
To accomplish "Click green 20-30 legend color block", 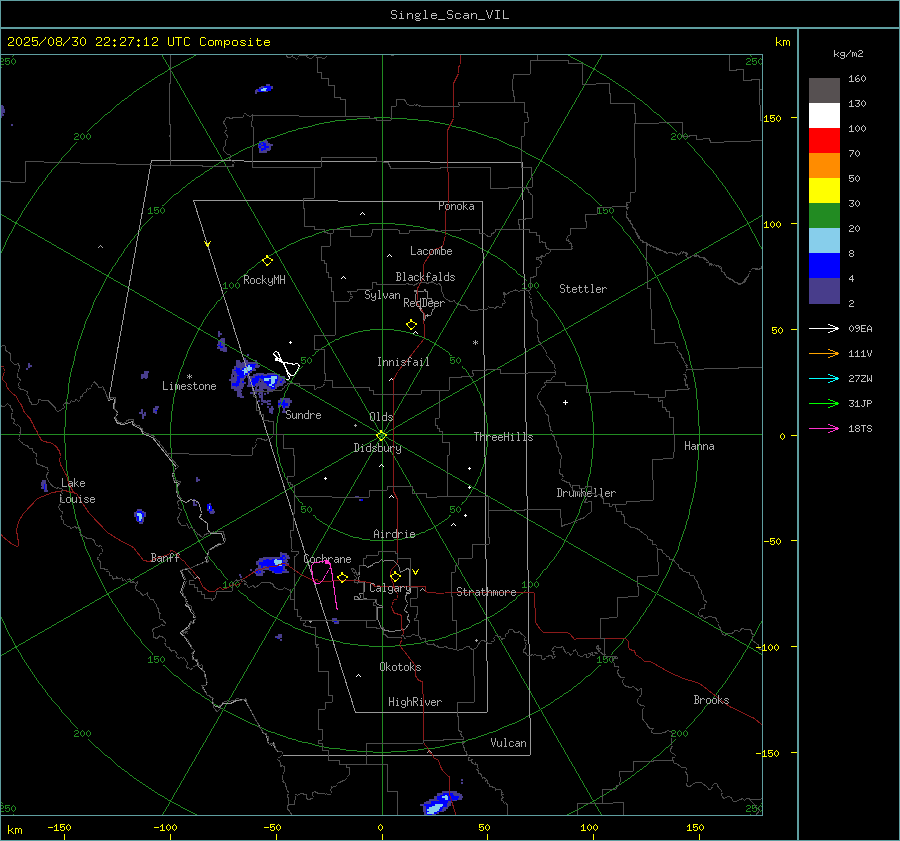I will click(824, 216).
